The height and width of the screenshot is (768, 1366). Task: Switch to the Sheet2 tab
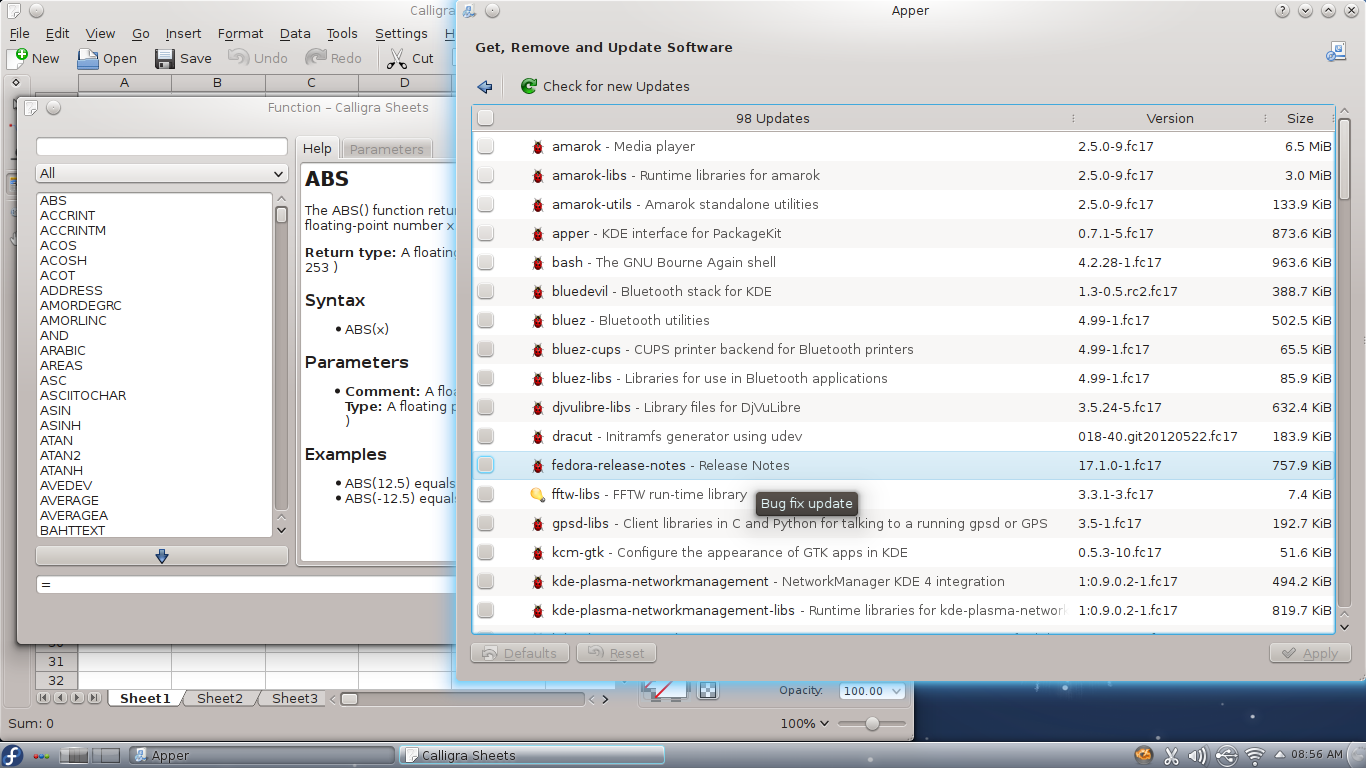point(220,699)
